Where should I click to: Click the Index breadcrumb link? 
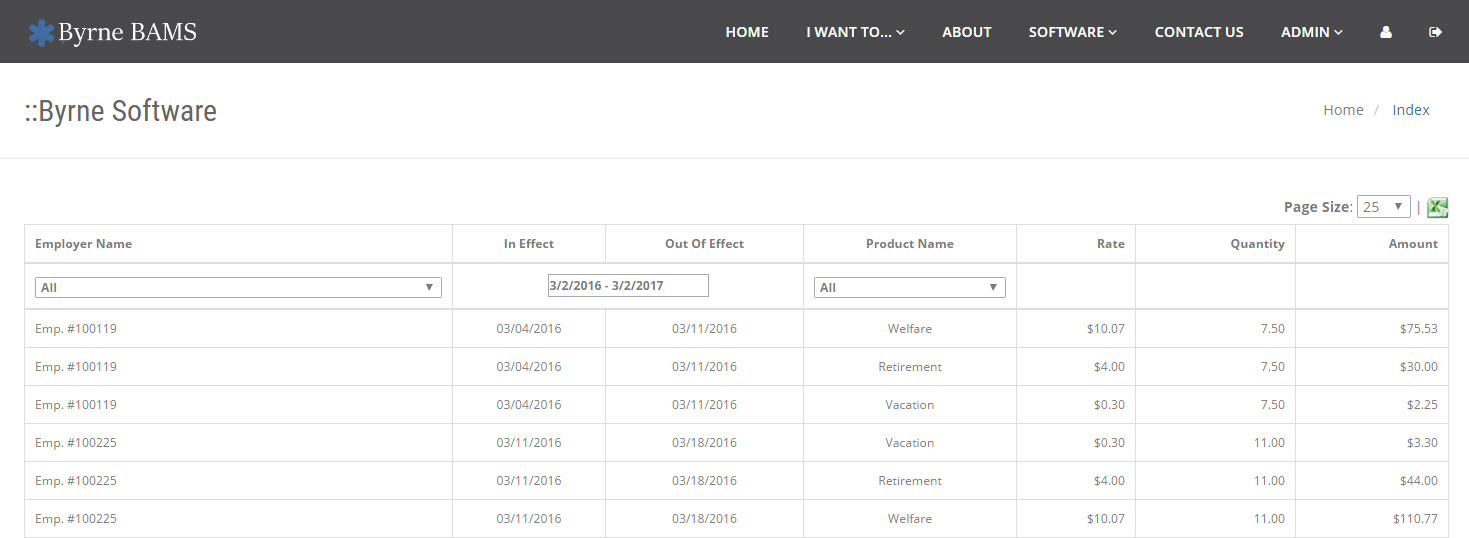pos(1411,110)
